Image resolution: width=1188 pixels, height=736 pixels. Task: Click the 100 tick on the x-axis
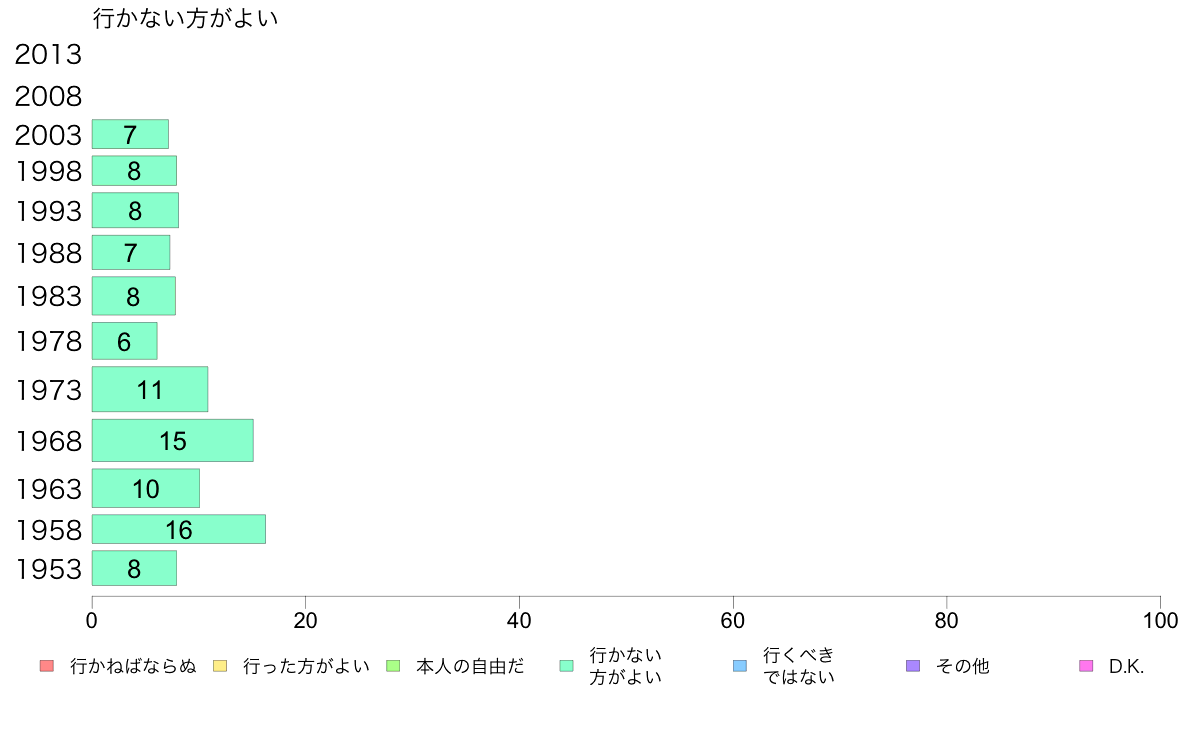coord(1160,621)
